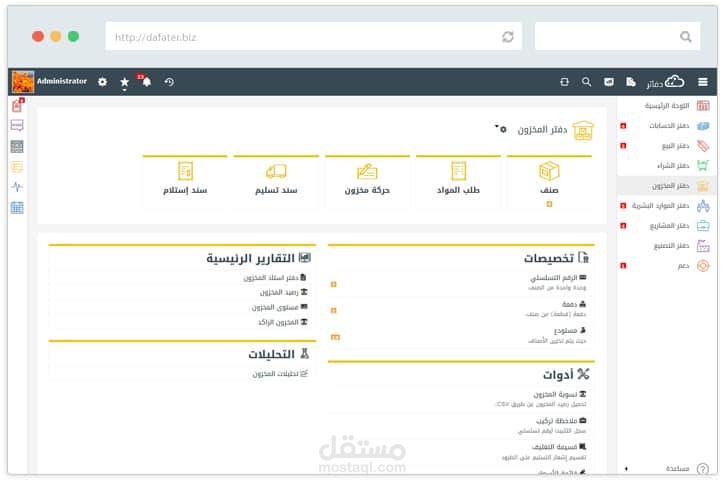Click the red badge beside دفتر البيع
The height and width of the screenshot is (485, 725).
[623, 146]
